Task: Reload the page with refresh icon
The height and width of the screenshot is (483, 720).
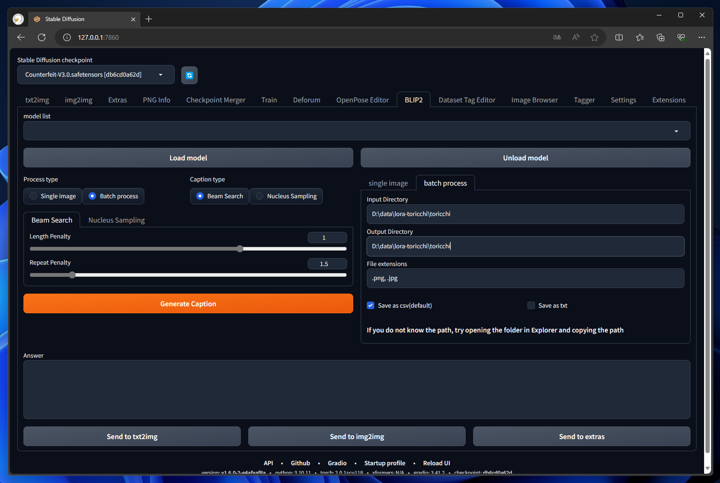Action: (42, 37)
